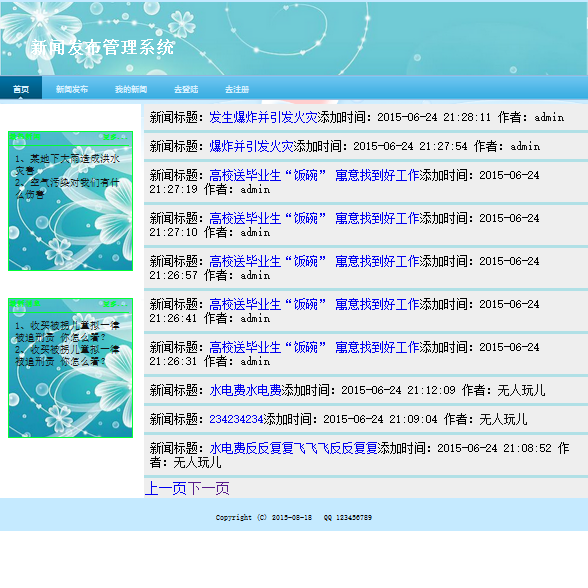Open news link 水电费水电费
This screenshot has width=588, height=588.
(x=245, y=390)
